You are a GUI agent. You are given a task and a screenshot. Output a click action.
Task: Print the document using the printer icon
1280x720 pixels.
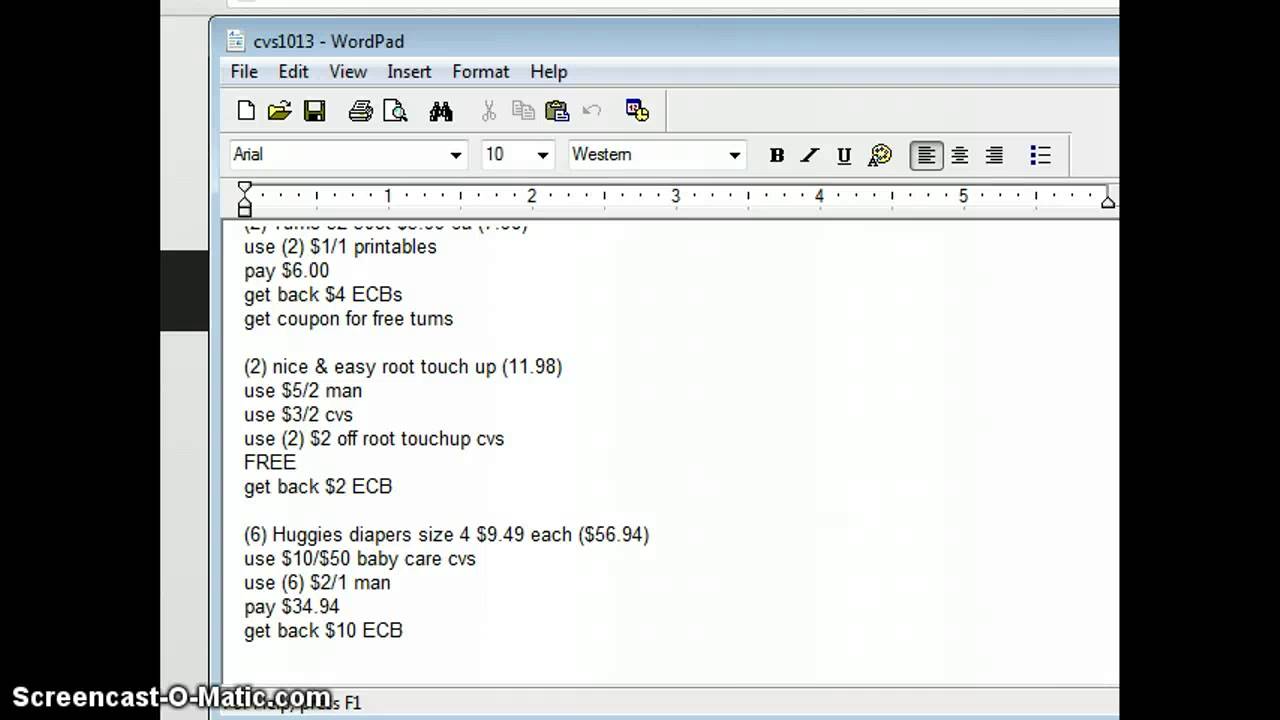(360, 111)
